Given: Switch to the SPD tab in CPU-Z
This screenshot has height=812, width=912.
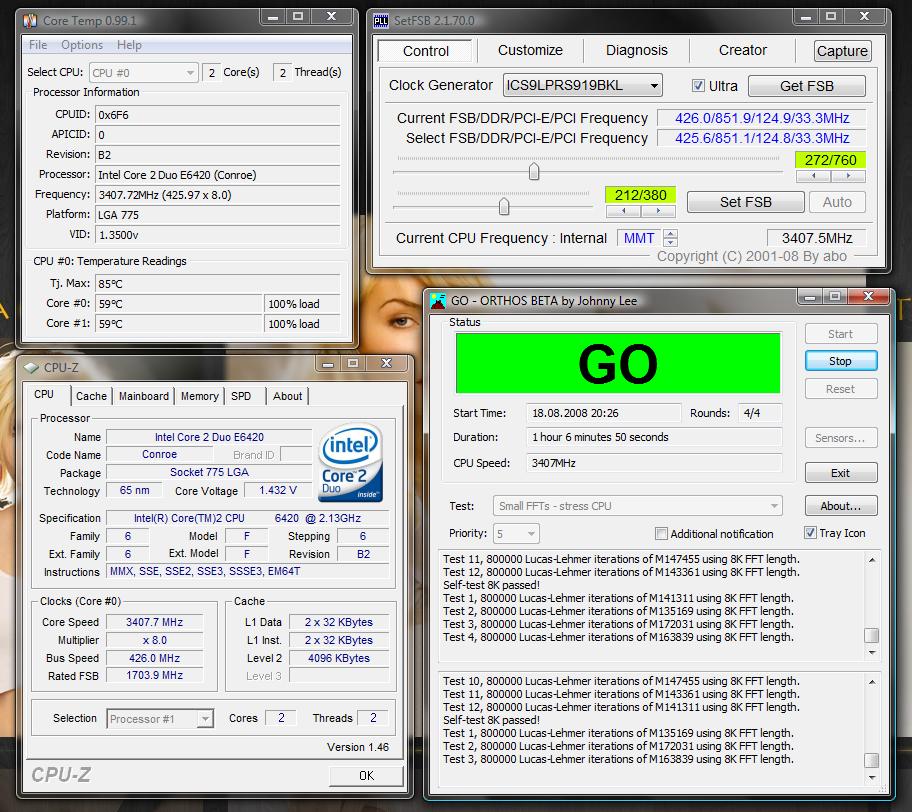Looking at the screenshot, I should pyautogui.click(x=241, y=396).
